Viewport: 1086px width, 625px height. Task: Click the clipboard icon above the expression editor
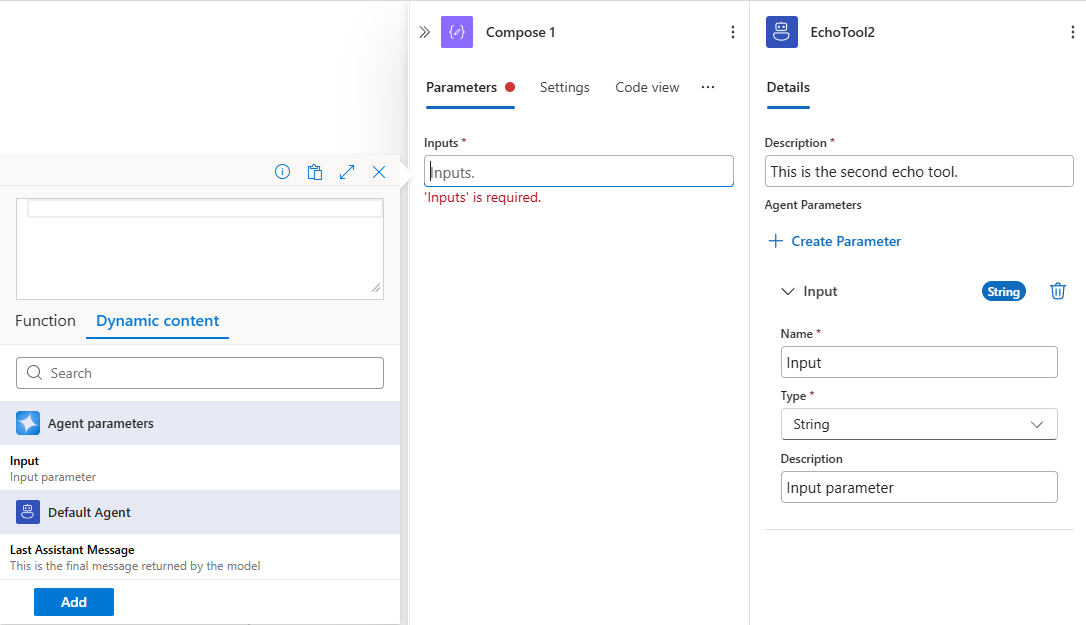(314, 171)
